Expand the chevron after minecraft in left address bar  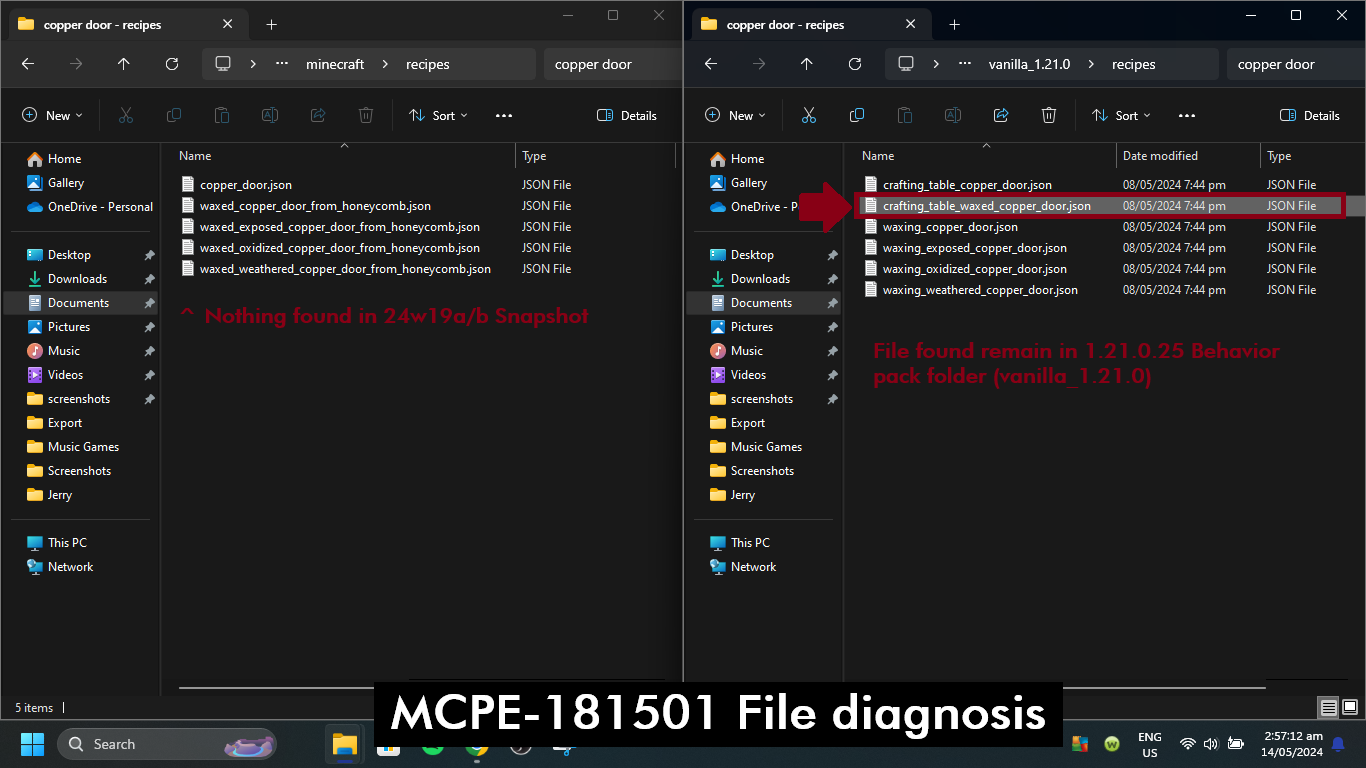click(385, 64)
